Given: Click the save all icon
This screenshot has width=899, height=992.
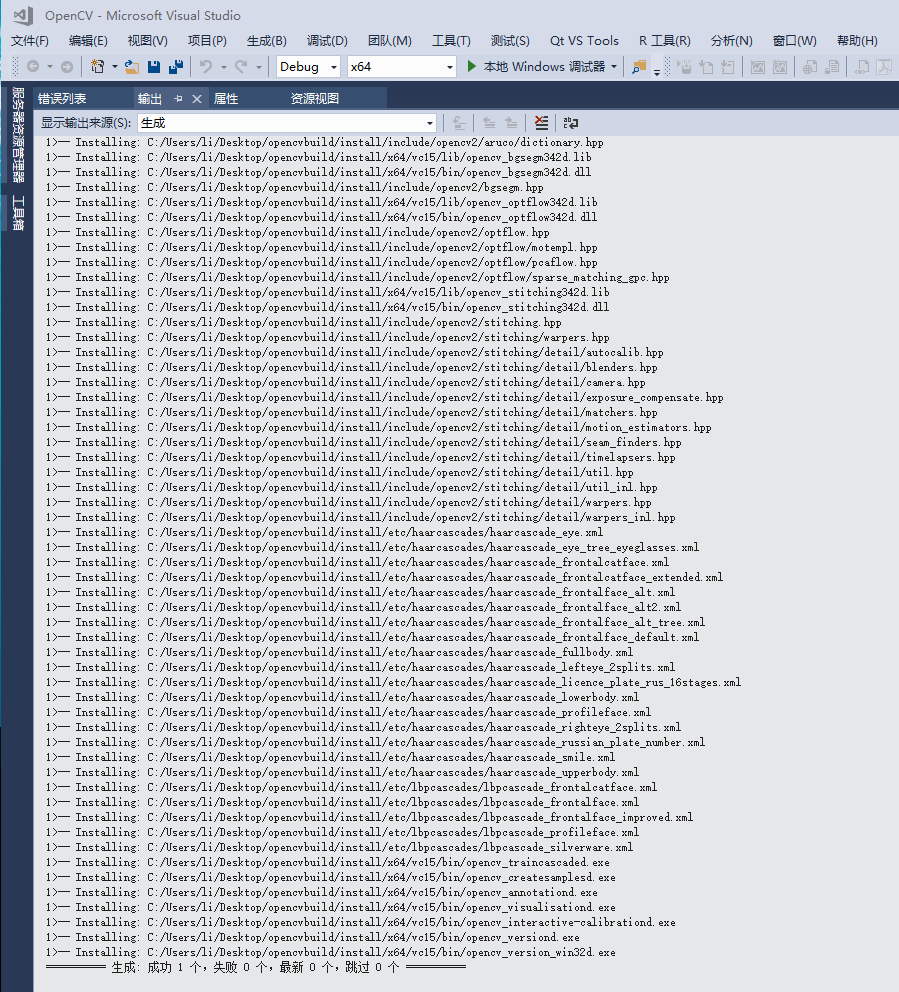Looking at the screenshot, I should [x=176, y=66].
